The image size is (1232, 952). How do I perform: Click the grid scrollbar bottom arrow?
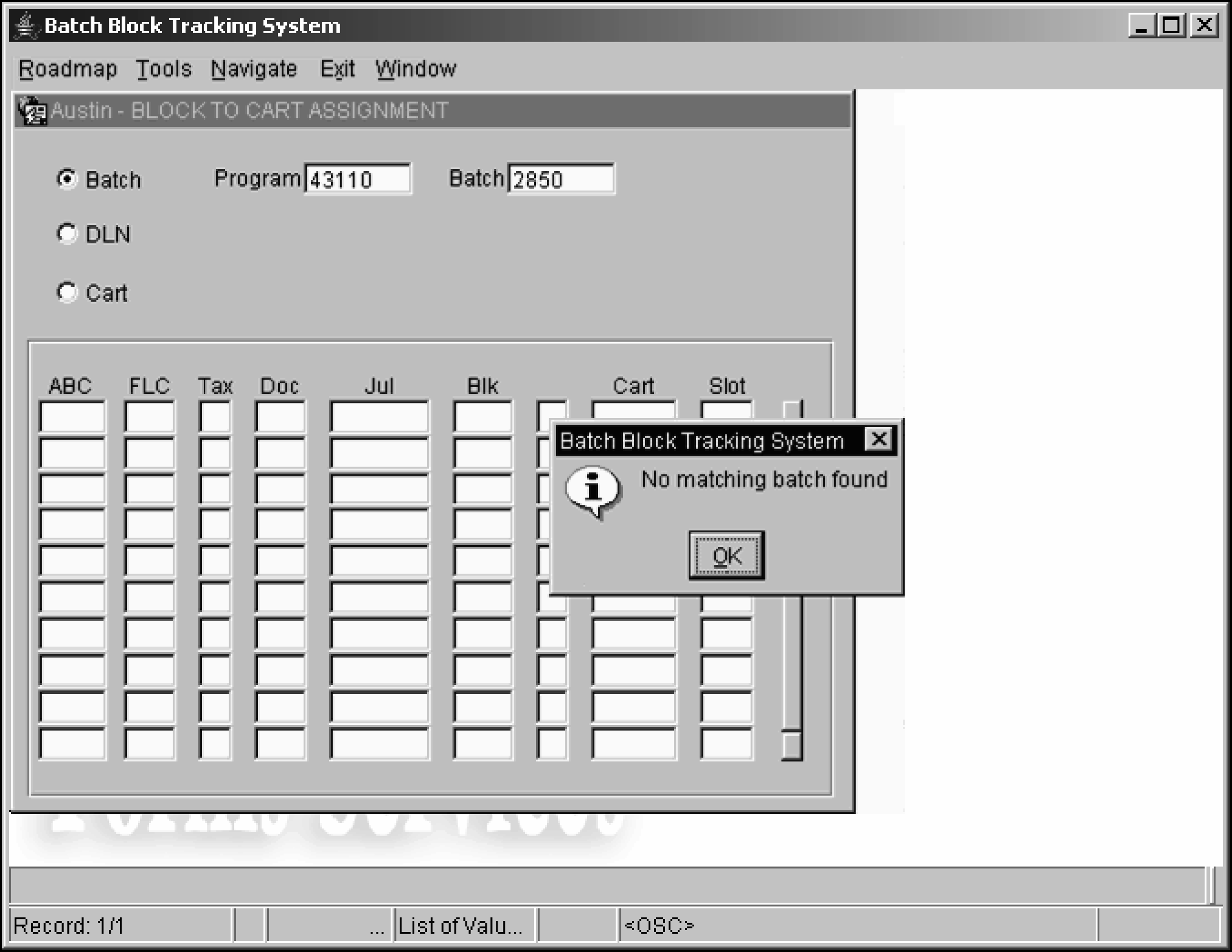click(x=792, y=745)
